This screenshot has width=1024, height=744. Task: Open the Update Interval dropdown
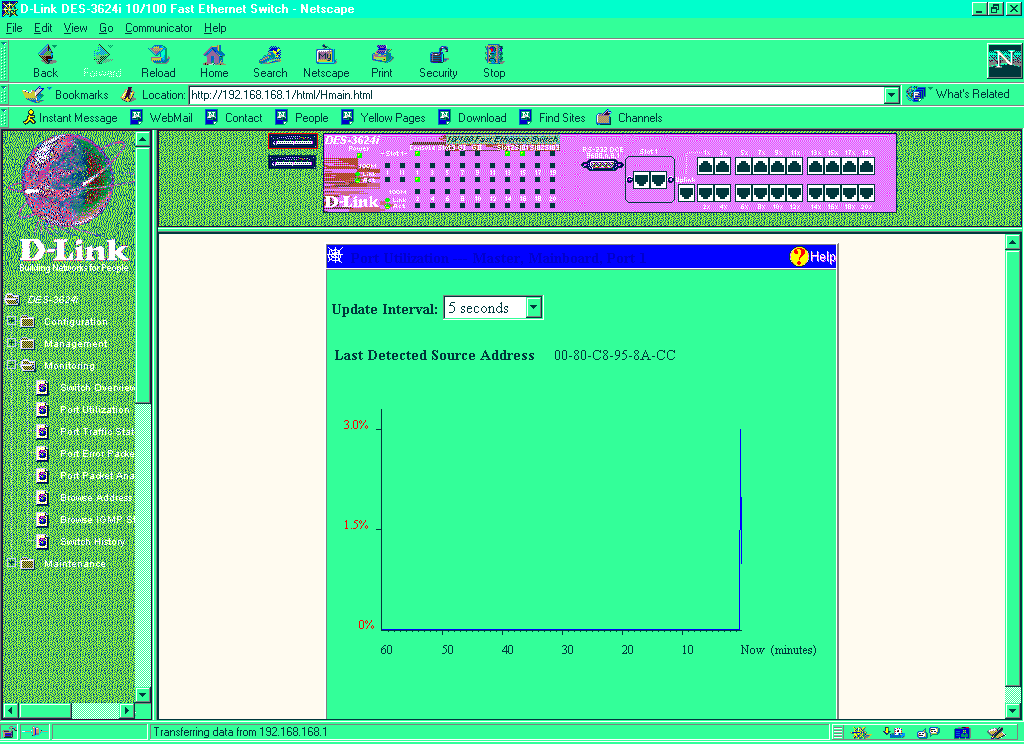click(x=533, y=308)
